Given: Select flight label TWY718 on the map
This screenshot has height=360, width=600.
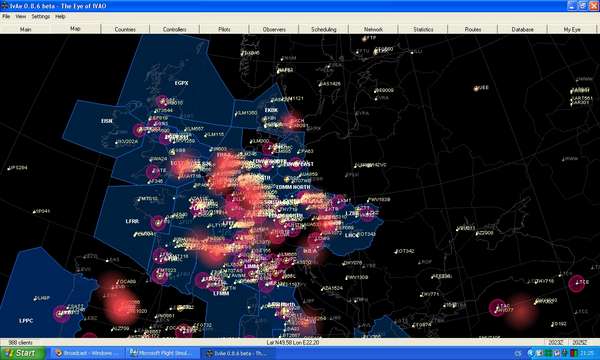Looking at the screenshot, I should point(544,282).
